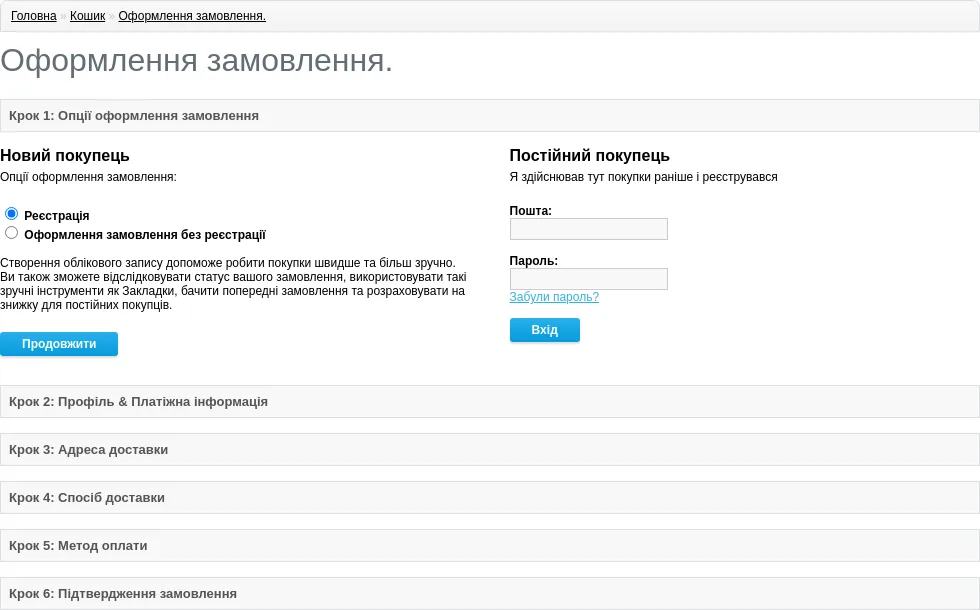Click the Постійний покупець heading
Screen dimensions: 980x610
(x=589, y=155)
